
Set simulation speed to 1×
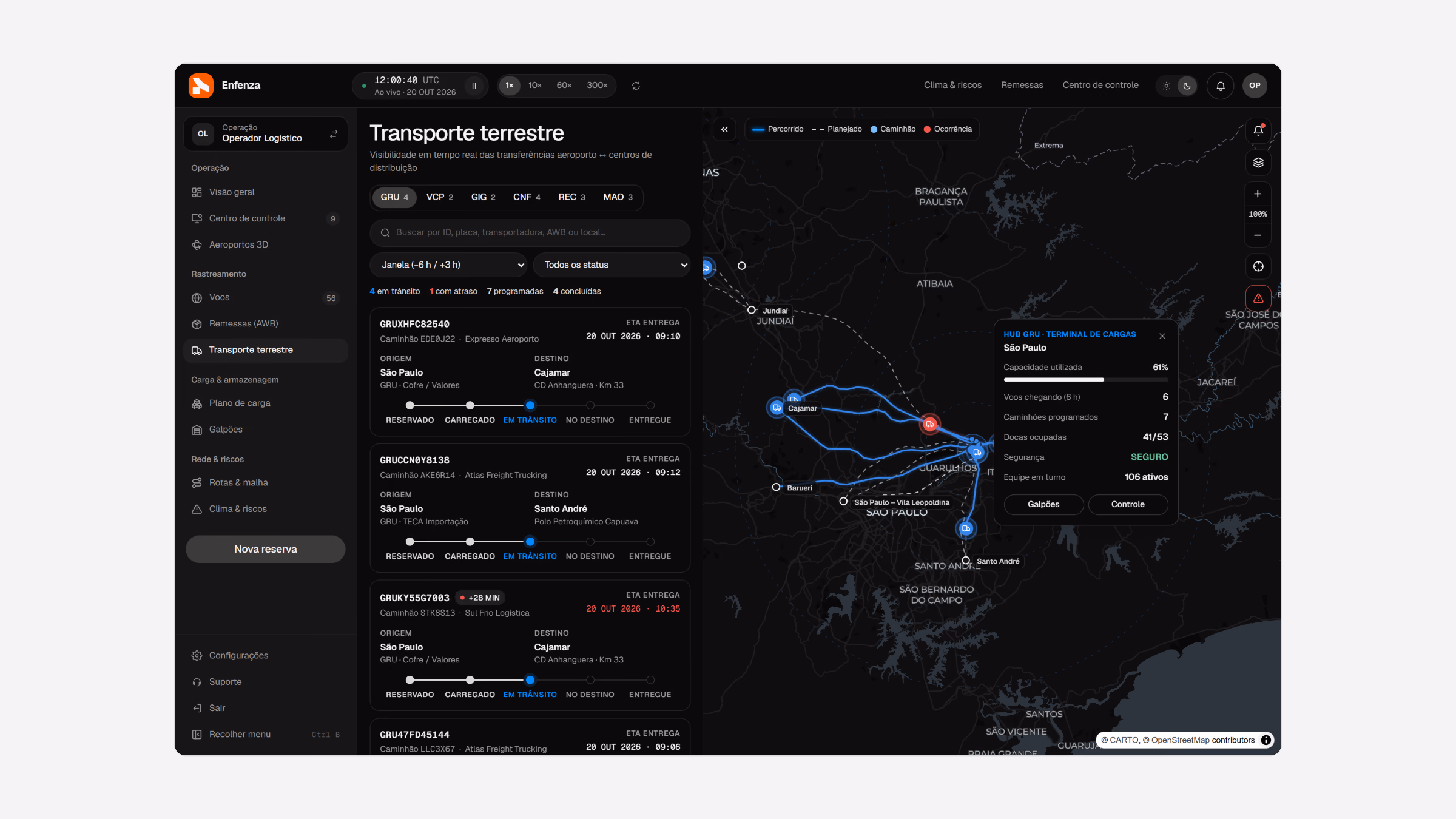click(510, 86)
